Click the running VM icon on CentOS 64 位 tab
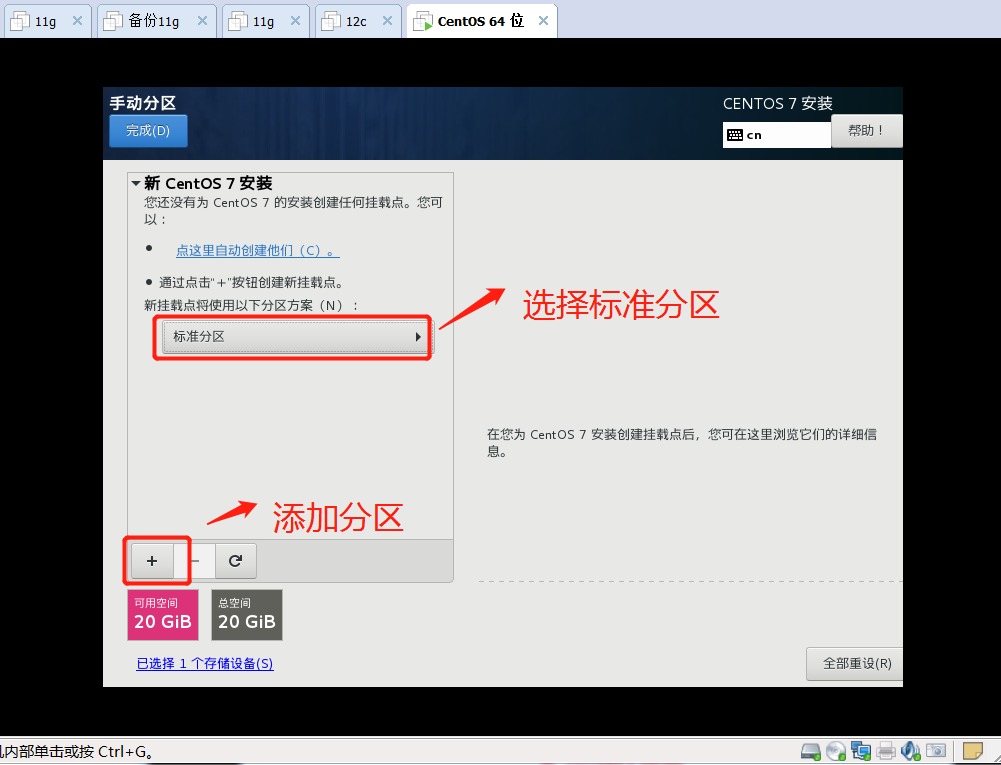This screenshot has width=1001, height=765. point(423,21)
